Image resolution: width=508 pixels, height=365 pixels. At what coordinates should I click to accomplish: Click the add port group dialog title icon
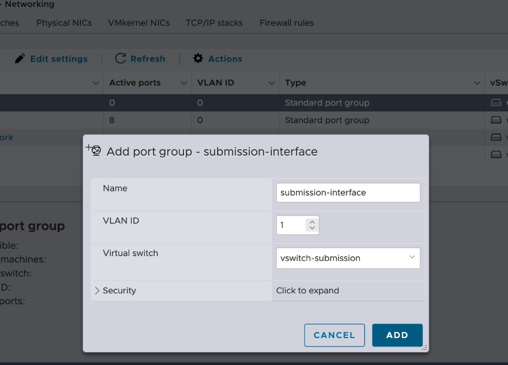coord(94,150)
